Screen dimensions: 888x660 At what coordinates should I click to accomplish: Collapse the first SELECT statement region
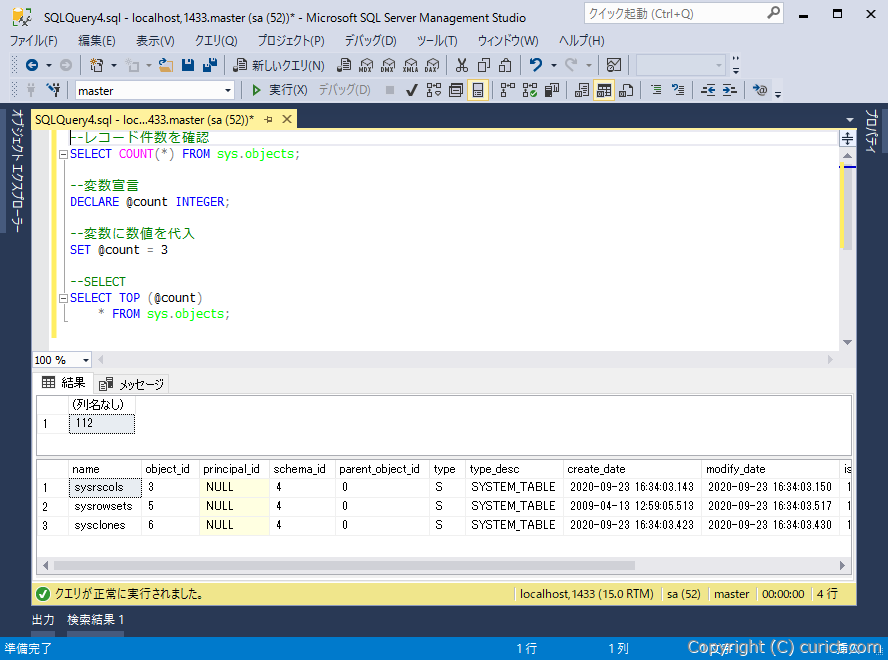[x=62, y=153]
